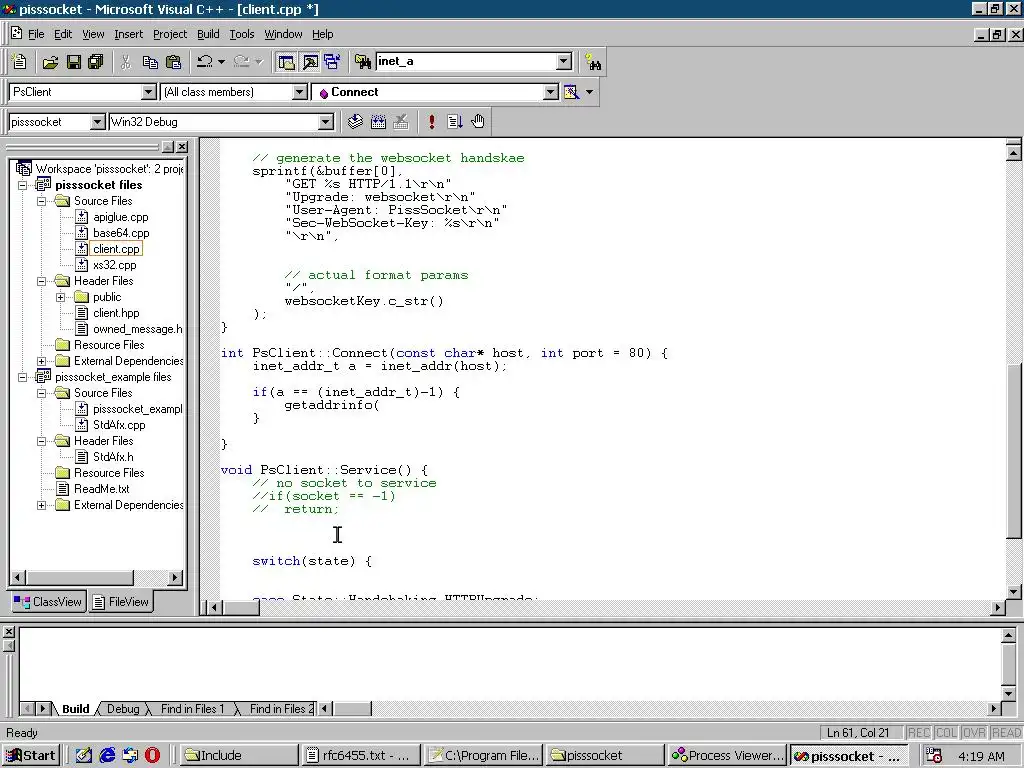Click the Window List toolbar icon
Image resolution: width=1024 pixels, height=768 pixels.
pyautogui.click(x=332, y=62)
